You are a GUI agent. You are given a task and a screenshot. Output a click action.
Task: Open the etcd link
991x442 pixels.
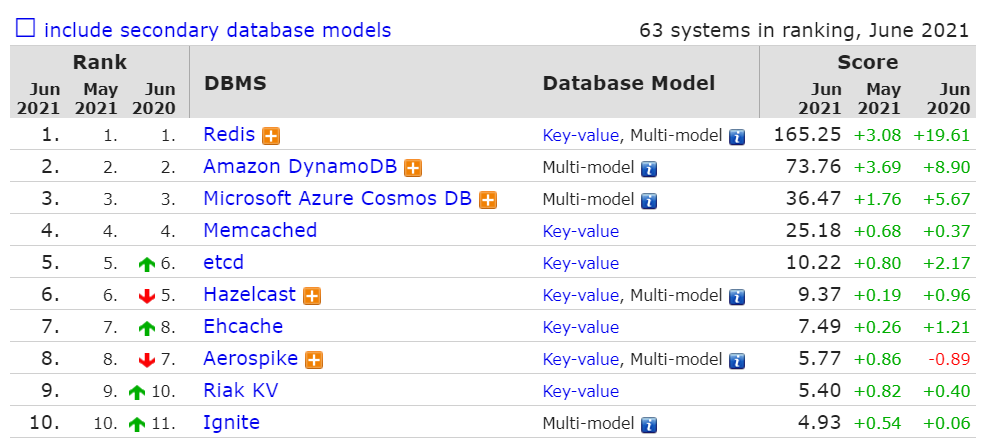(223, 262)
